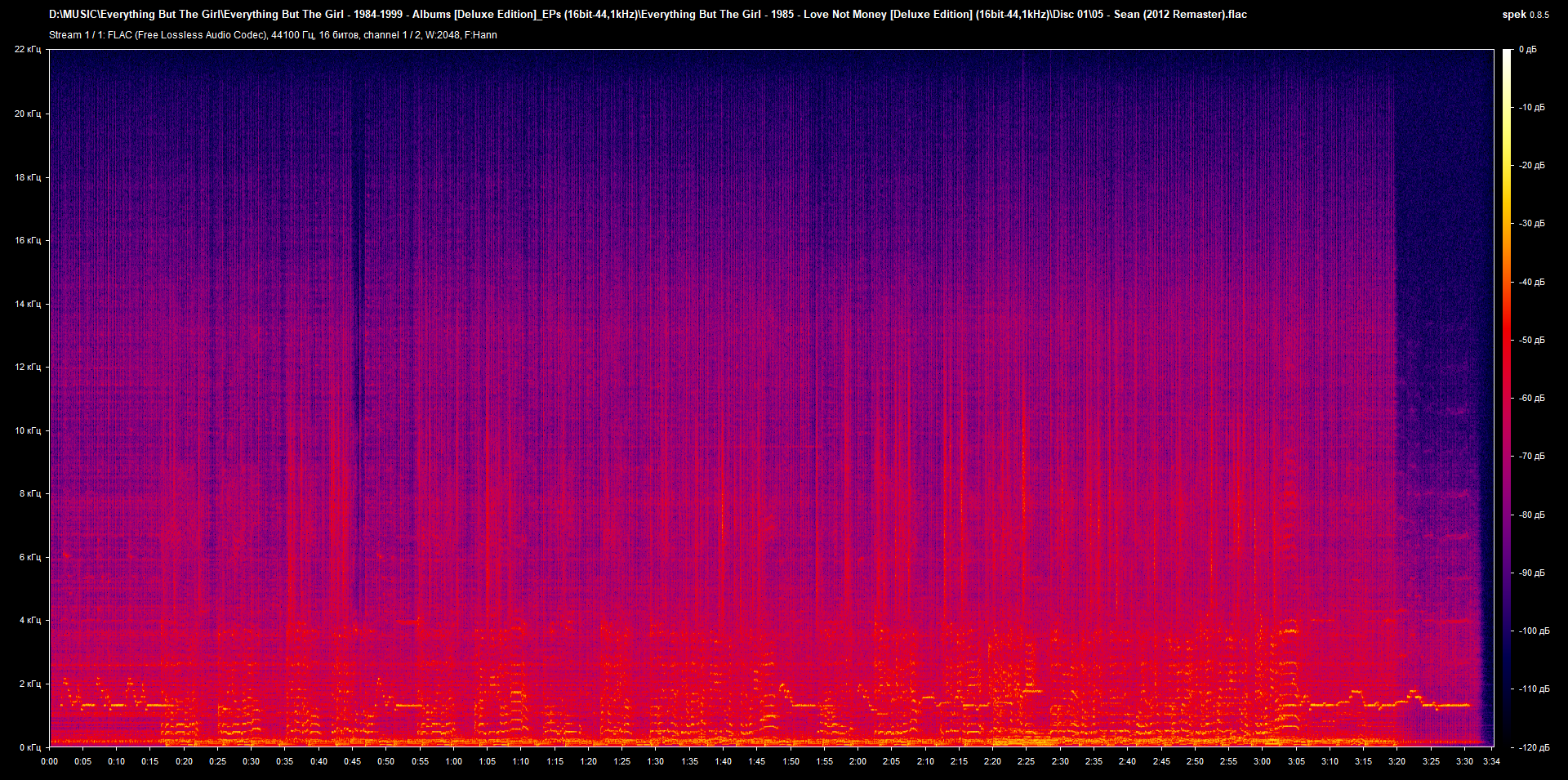Click the 3:00 time axis marker
This screenshot has height=780, width=1568.
coord(1262,761)
